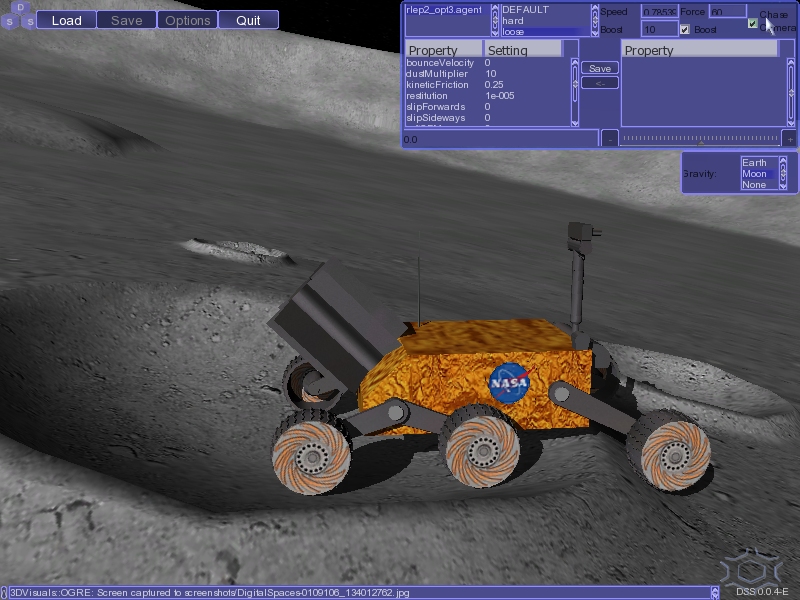Screen dimensions: 800x600
Task: Toggle the Boost checkbox
Action: click(685, 30)
